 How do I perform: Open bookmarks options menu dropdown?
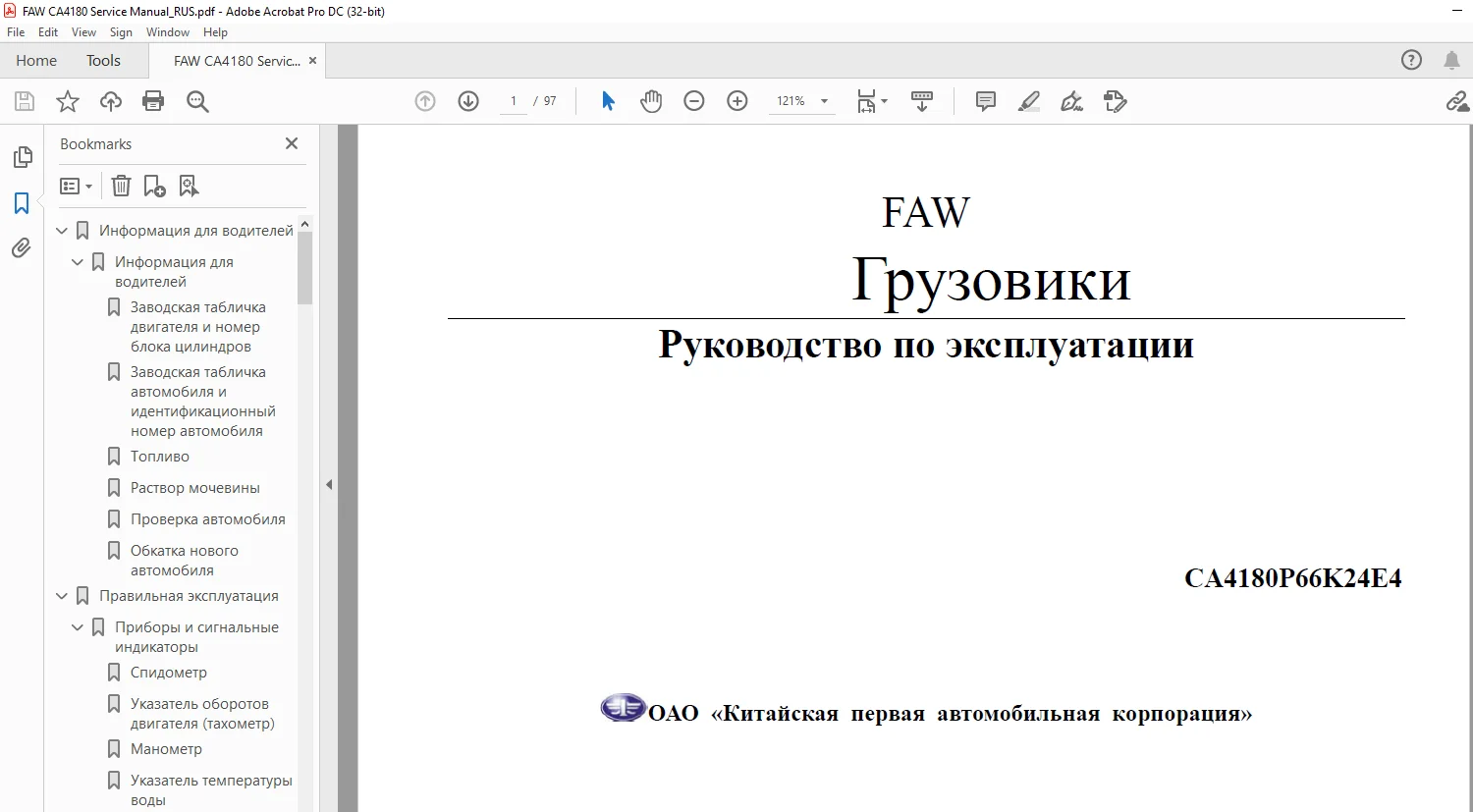pyautogui.click(x=76, y=186)
